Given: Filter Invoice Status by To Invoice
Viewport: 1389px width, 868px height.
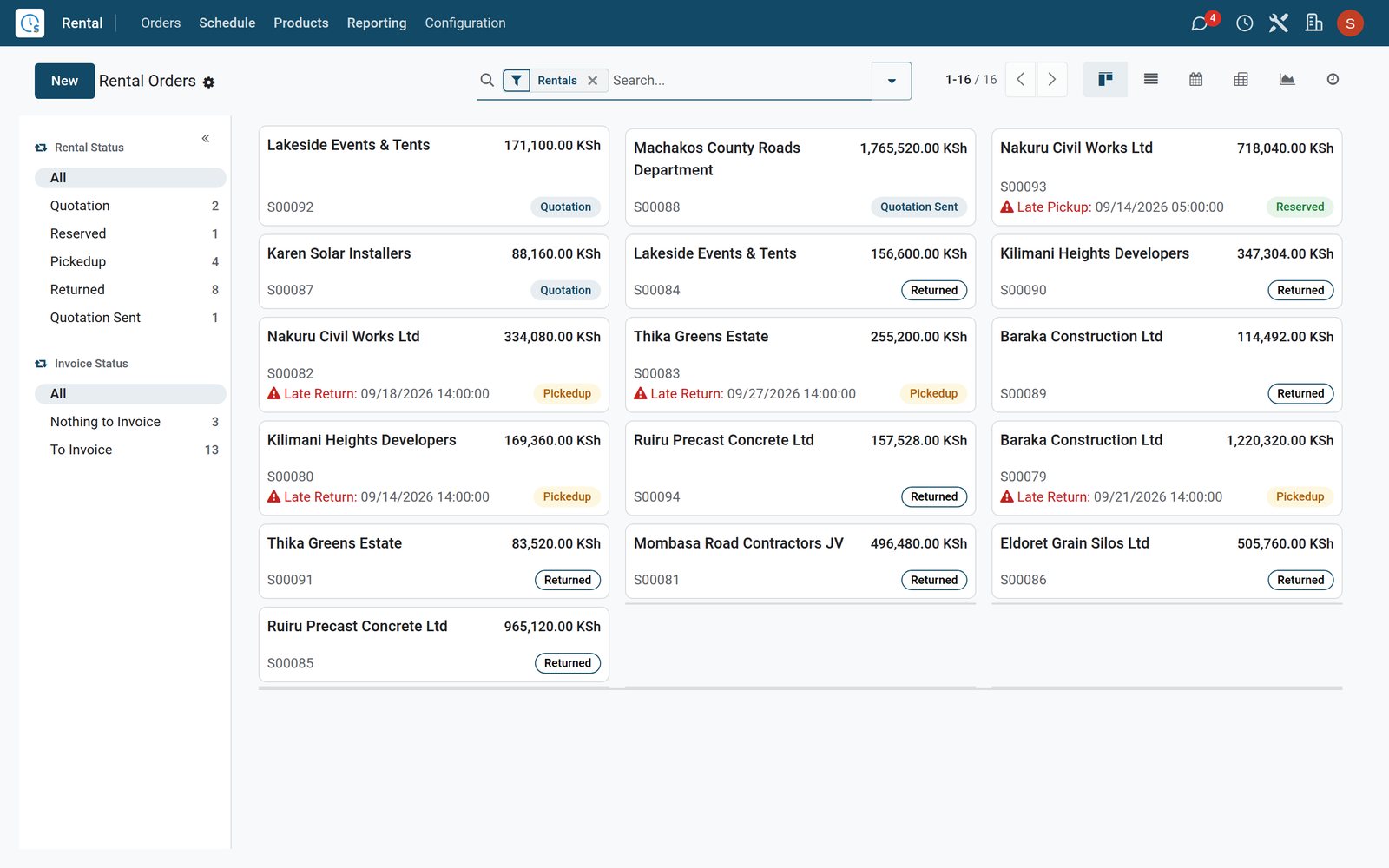Looking at the screenshot, I should (130, 450).
